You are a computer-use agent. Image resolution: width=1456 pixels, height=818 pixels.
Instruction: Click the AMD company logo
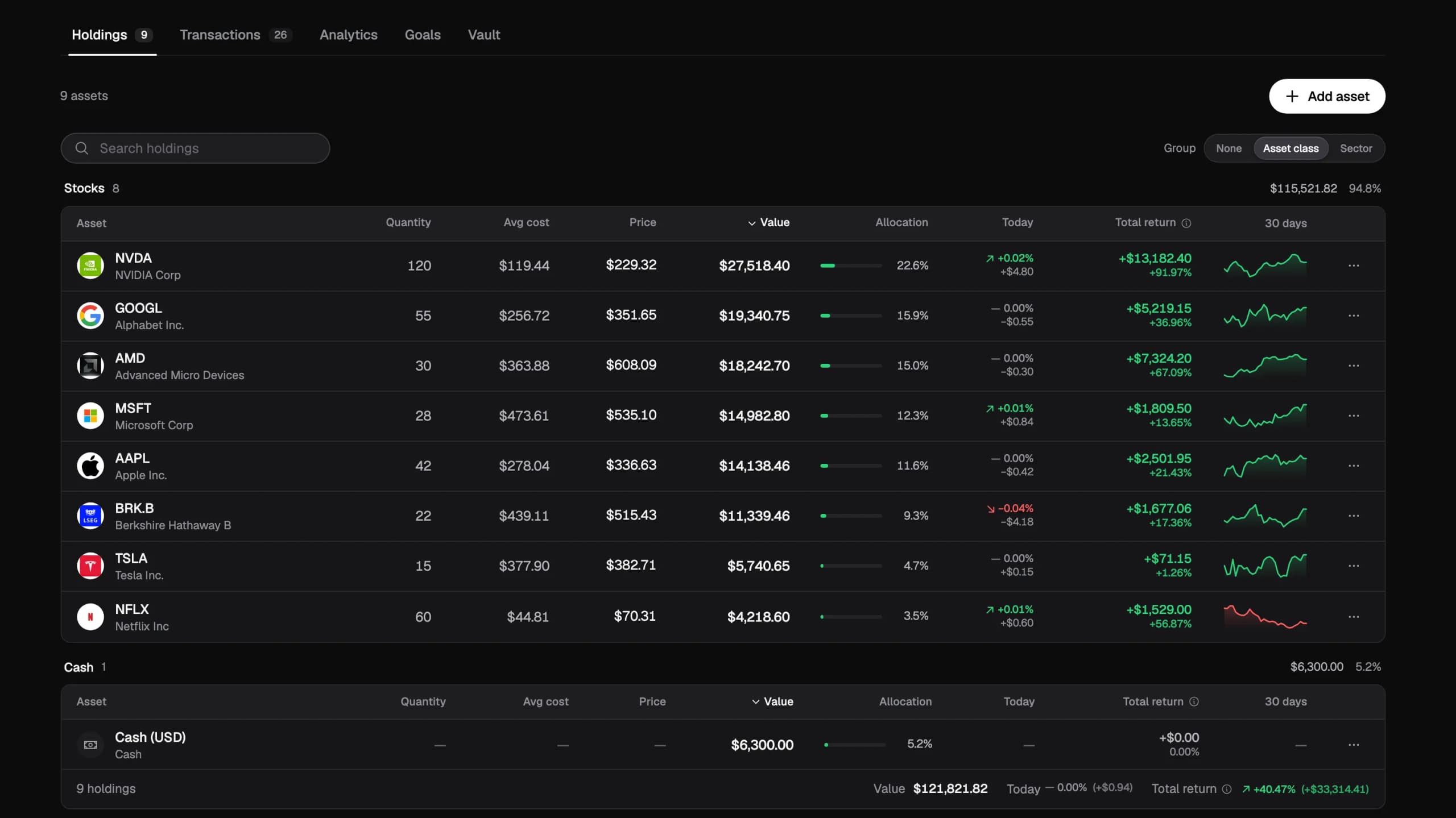pos(90,366)
